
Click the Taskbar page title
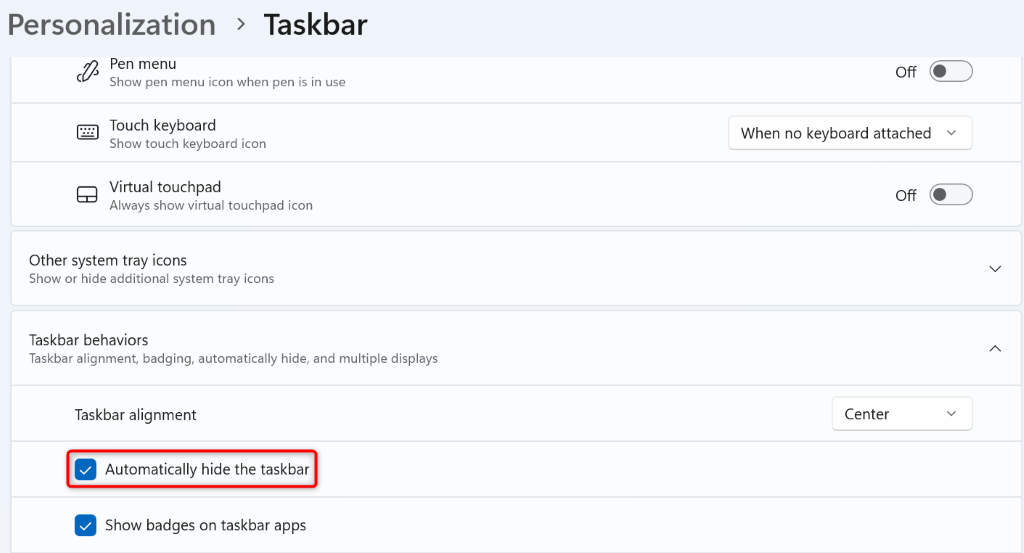(x=315, y=25)
